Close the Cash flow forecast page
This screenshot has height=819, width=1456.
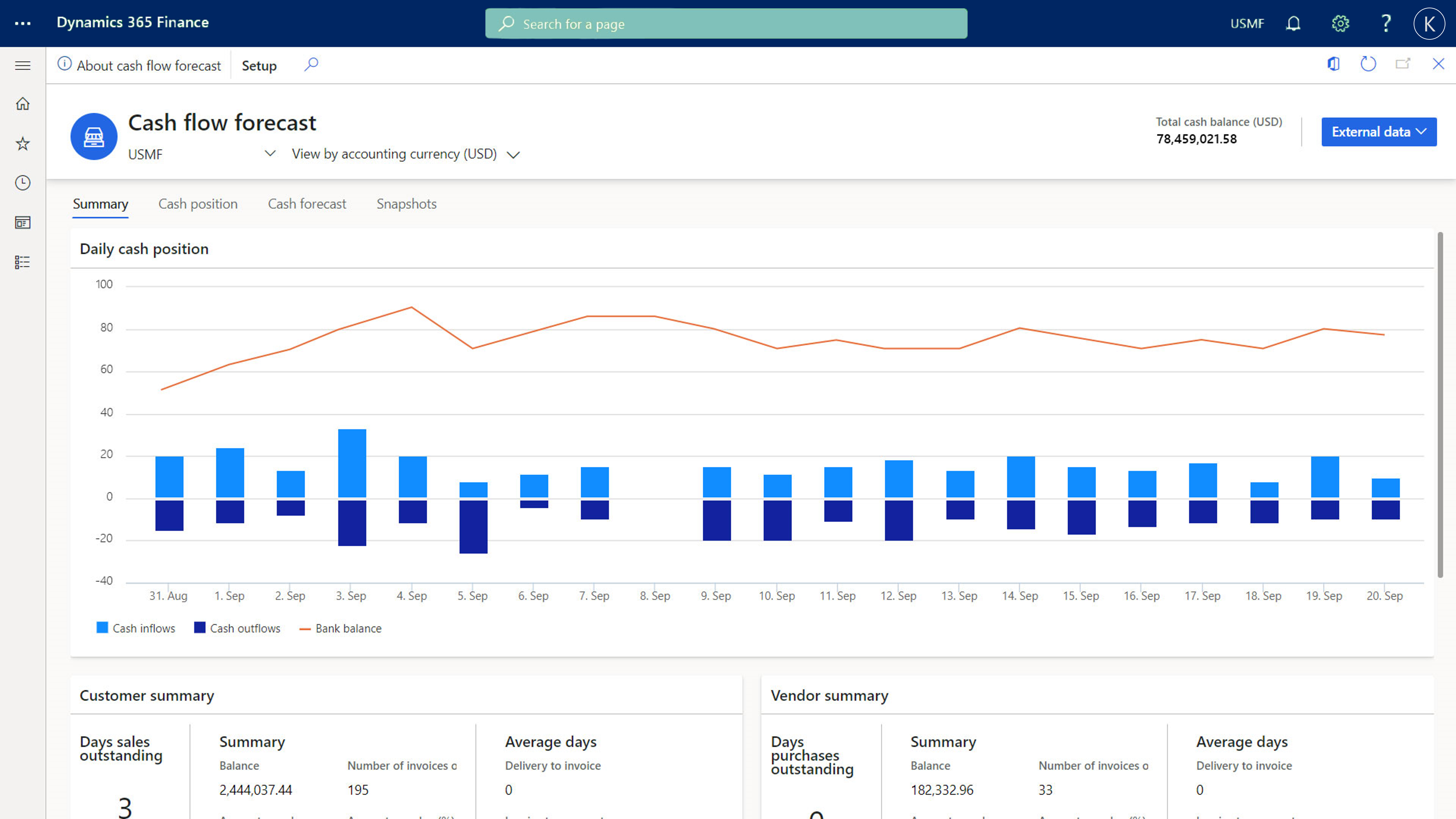pyautogui.click(x=1438, y=64)
